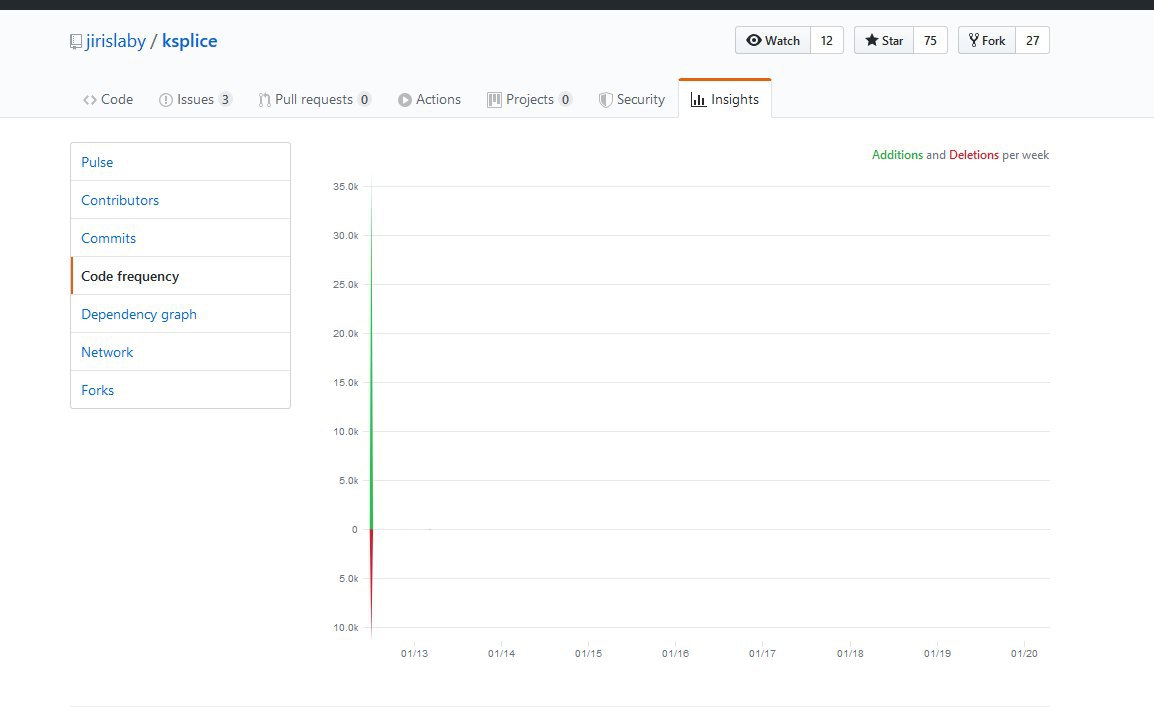Click the green Additions legend text
The height and width of the screenshot is (719, 1154).
click(897, 155)
